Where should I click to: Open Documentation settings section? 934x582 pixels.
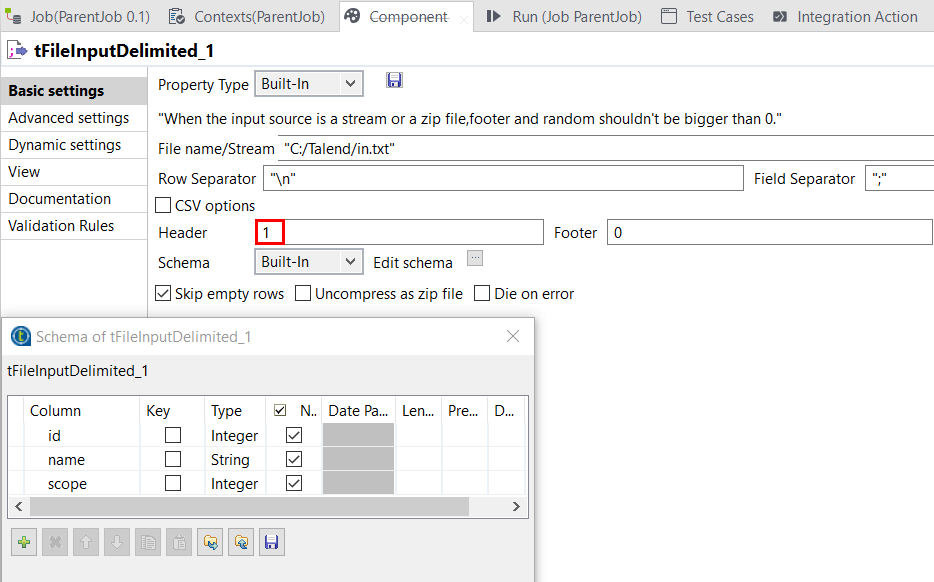74,199
